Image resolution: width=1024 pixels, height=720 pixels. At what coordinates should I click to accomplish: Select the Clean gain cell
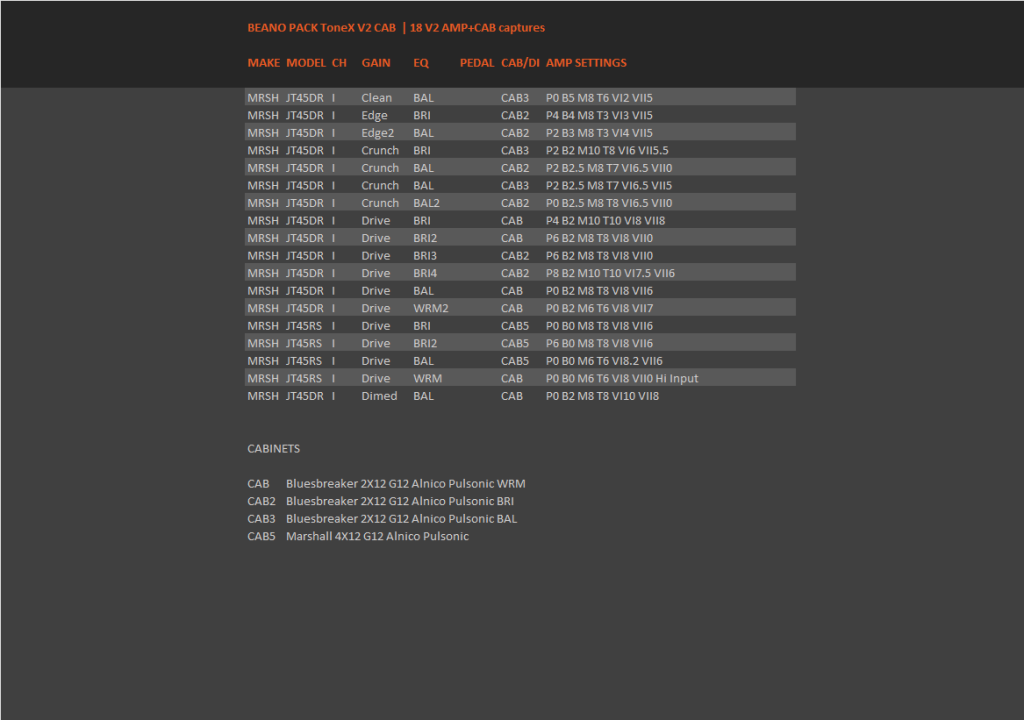point(377,97)
